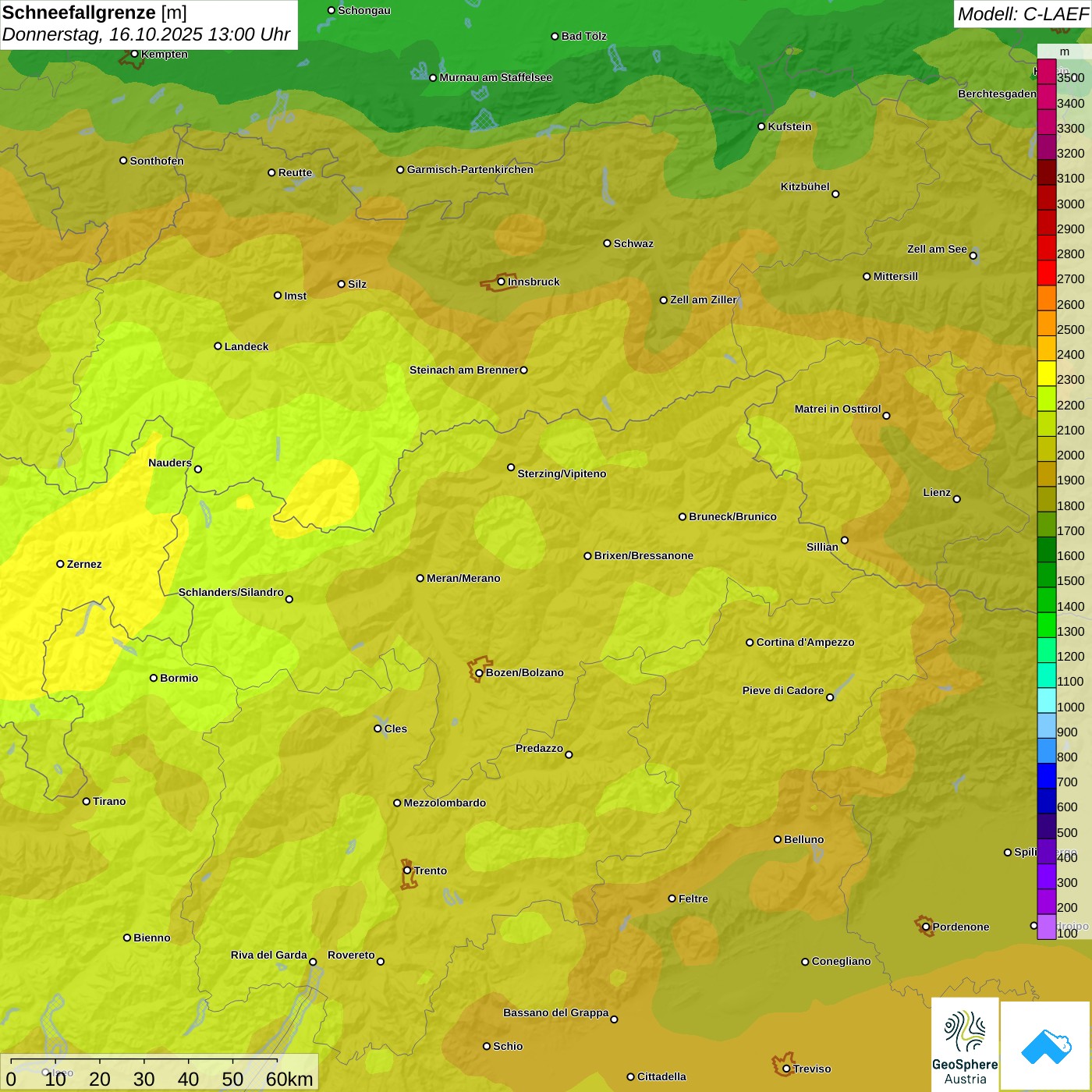Viewport: 1092px width, 1092px height.
Task: Click the Pordenone city marker
Action: point(926,927)
